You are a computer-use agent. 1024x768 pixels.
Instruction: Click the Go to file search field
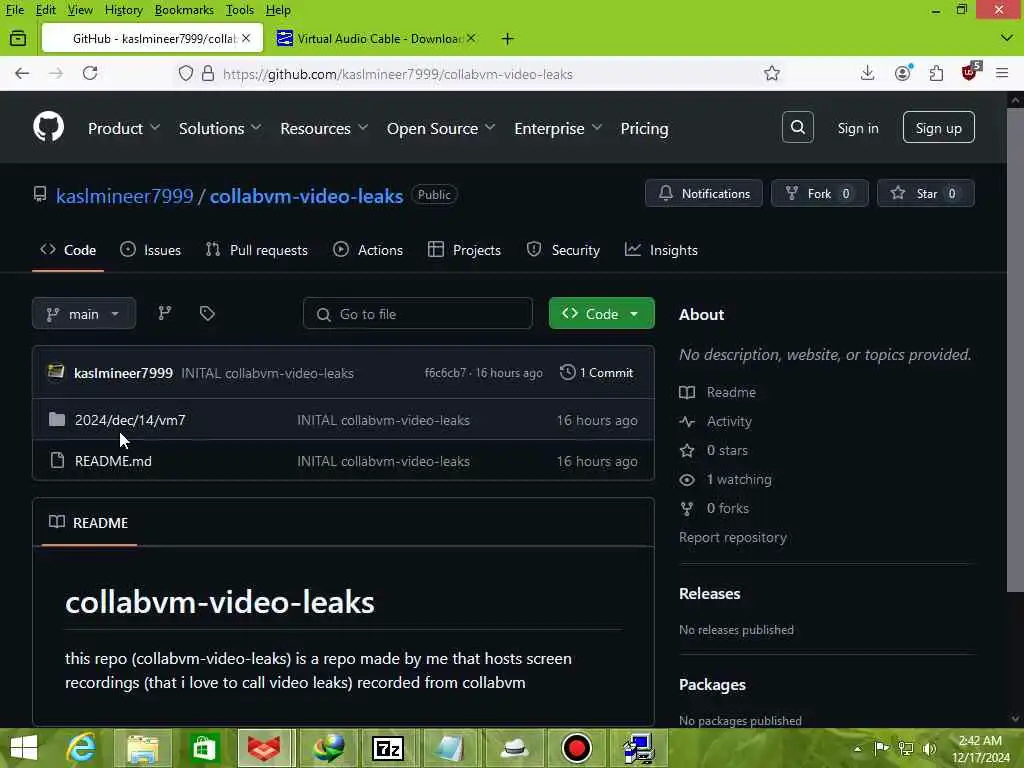[417, 313]
